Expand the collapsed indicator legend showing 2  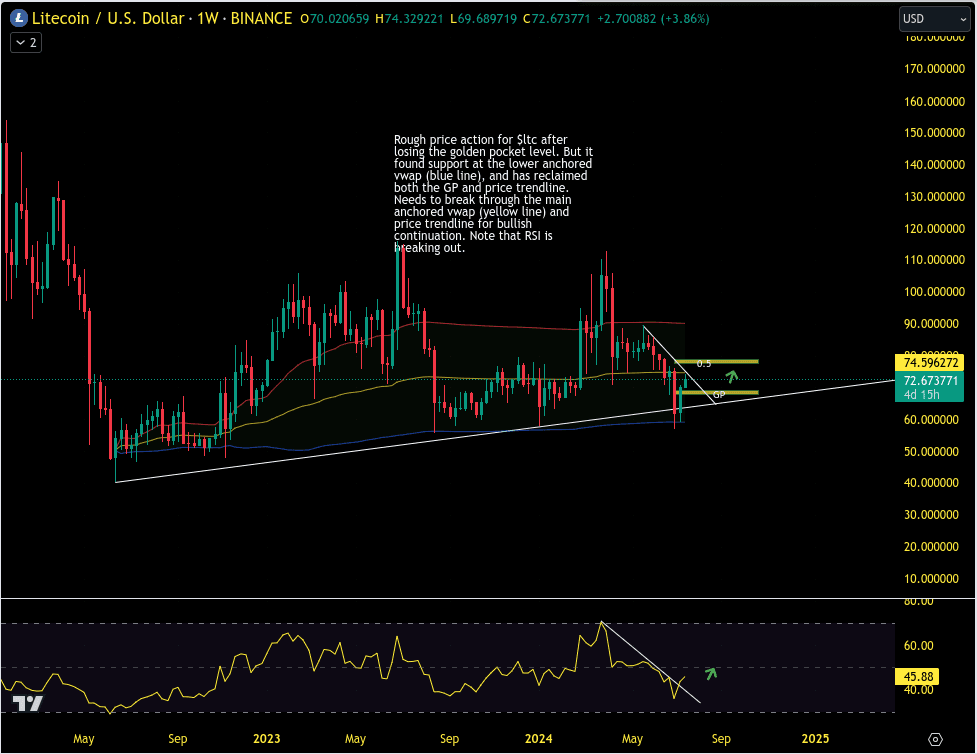[x=26, y=42]
